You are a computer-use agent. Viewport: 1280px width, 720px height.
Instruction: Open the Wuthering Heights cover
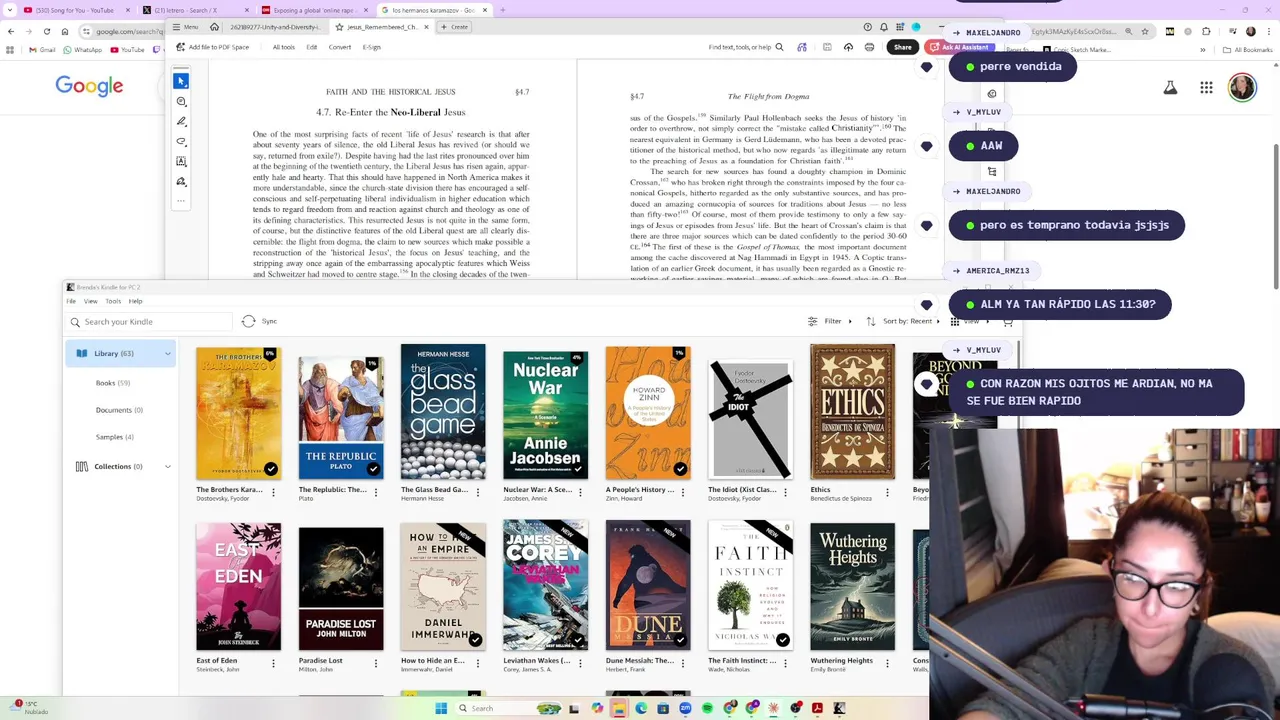pos(852,586)
